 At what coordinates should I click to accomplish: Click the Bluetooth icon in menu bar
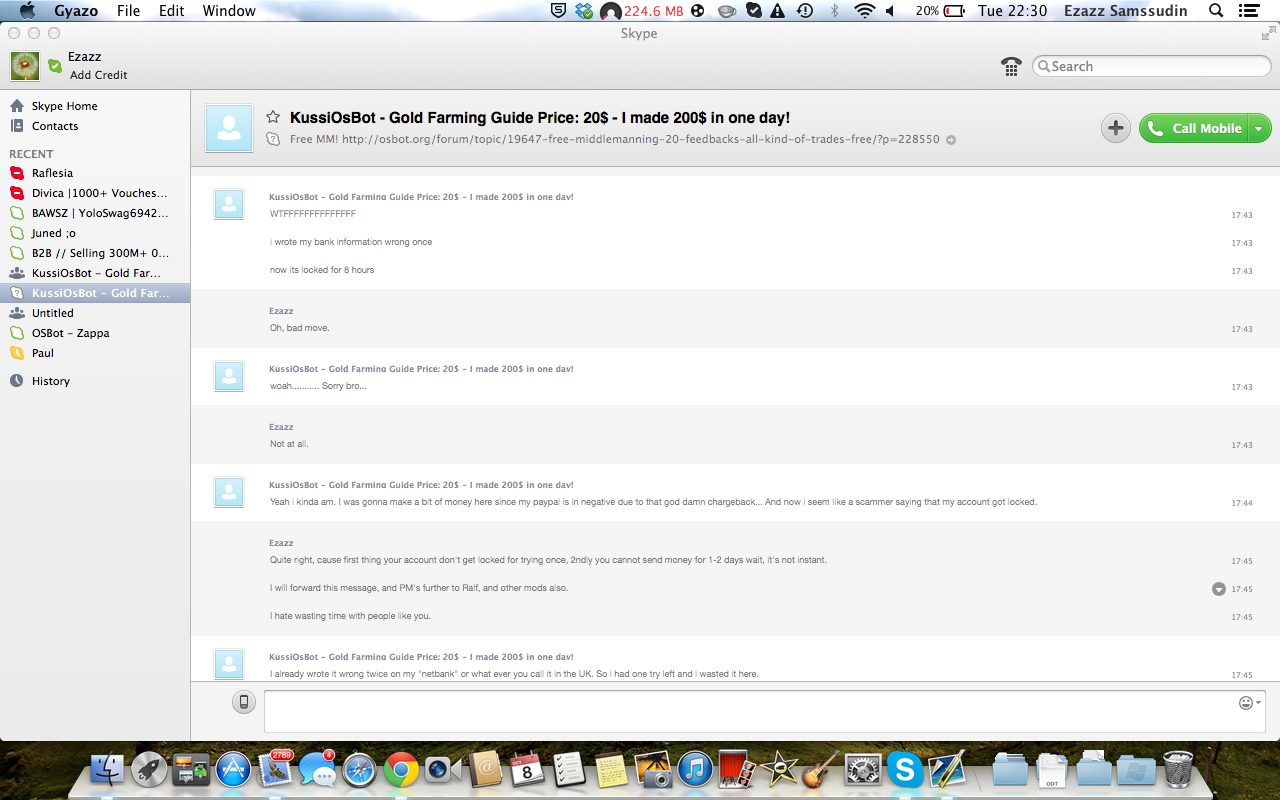pyautogui.click(x=835, y=11)
